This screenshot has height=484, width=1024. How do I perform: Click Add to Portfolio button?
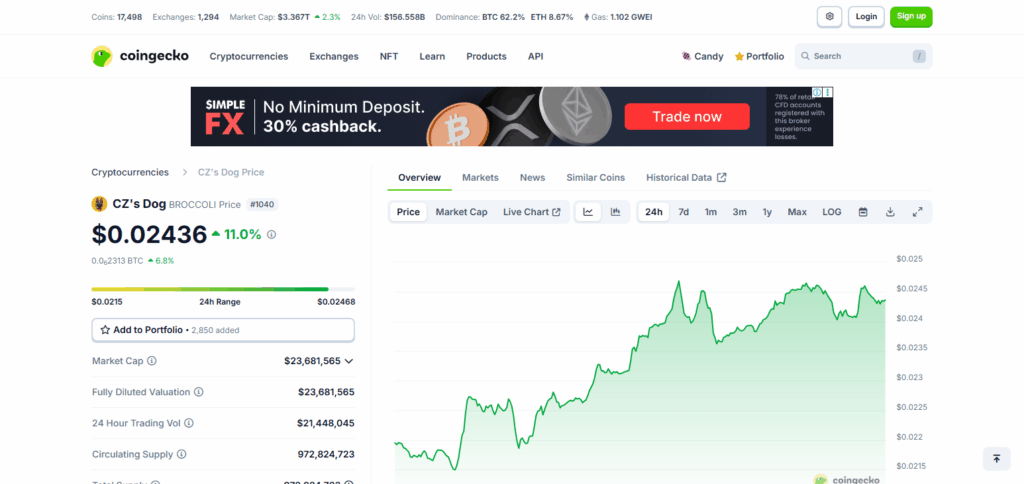pyautogui.click(x=223, y=330)
